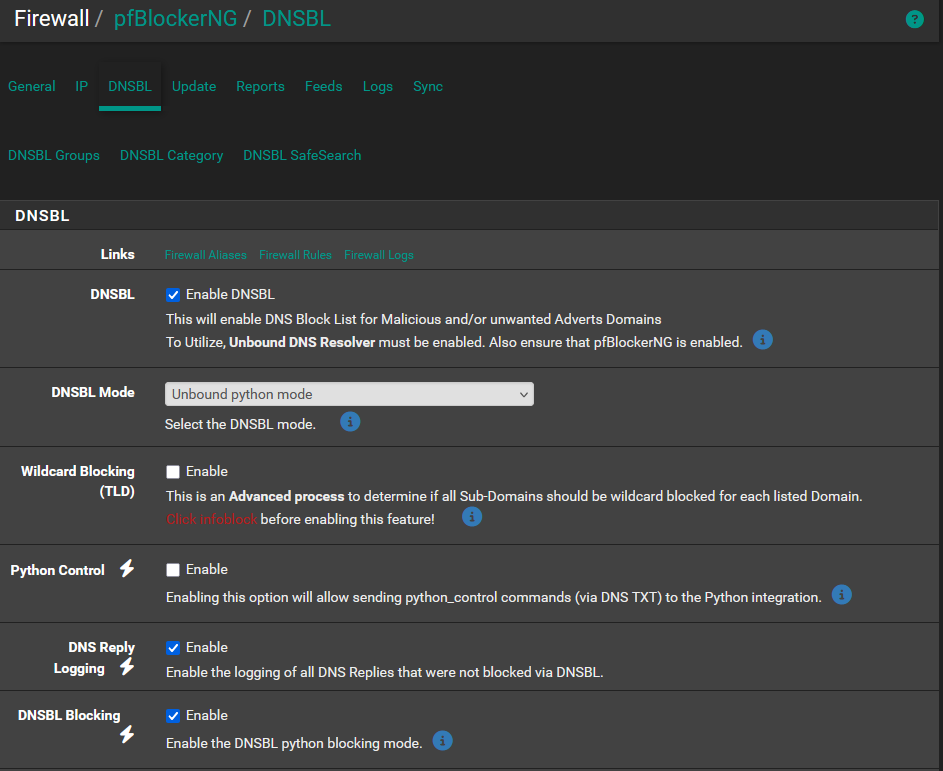The width and height of the screenshot is (943, 771).
Task: Go to DNSBL SafeSearch sub-tab
Action: pos(301,156)
